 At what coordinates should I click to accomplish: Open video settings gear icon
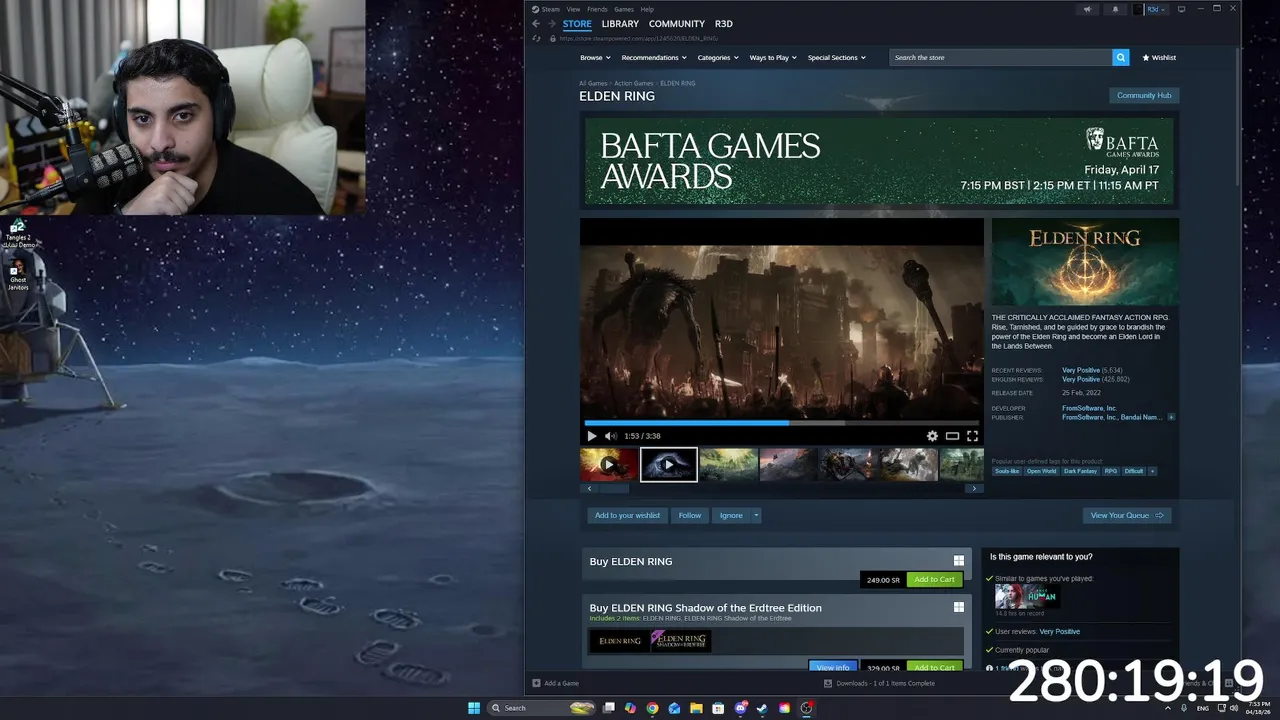[x=932, y=436]
